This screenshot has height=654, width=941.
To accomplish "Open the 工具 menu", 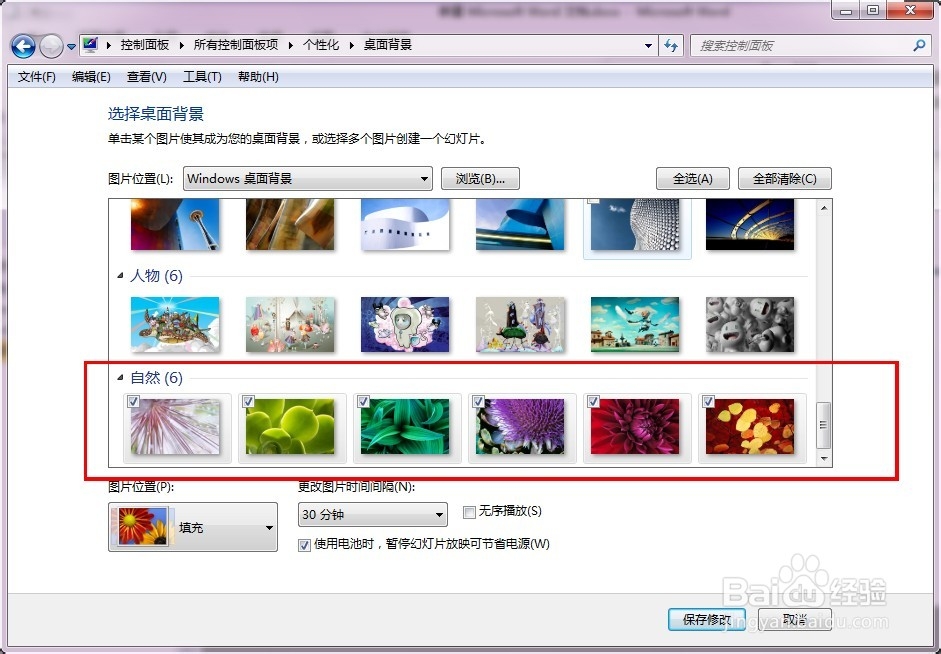I will click(201, 77).
